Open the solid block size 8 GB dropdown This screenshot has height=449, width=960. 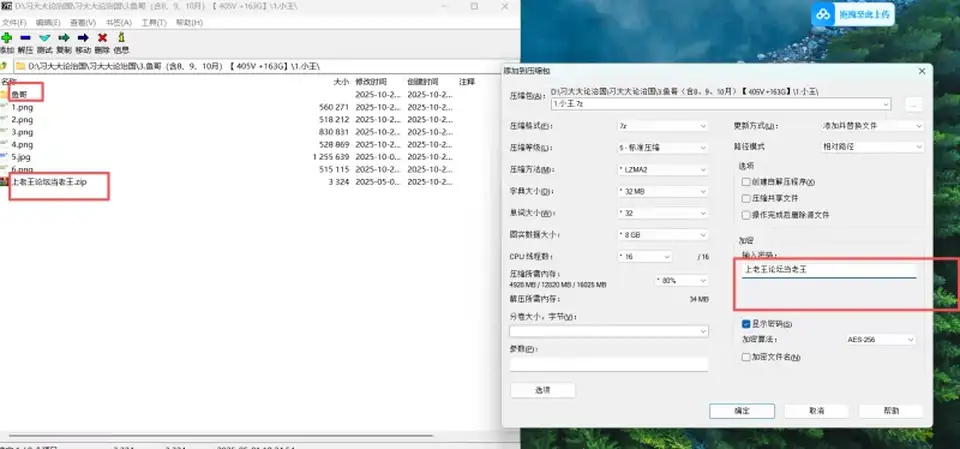(662, 235)
